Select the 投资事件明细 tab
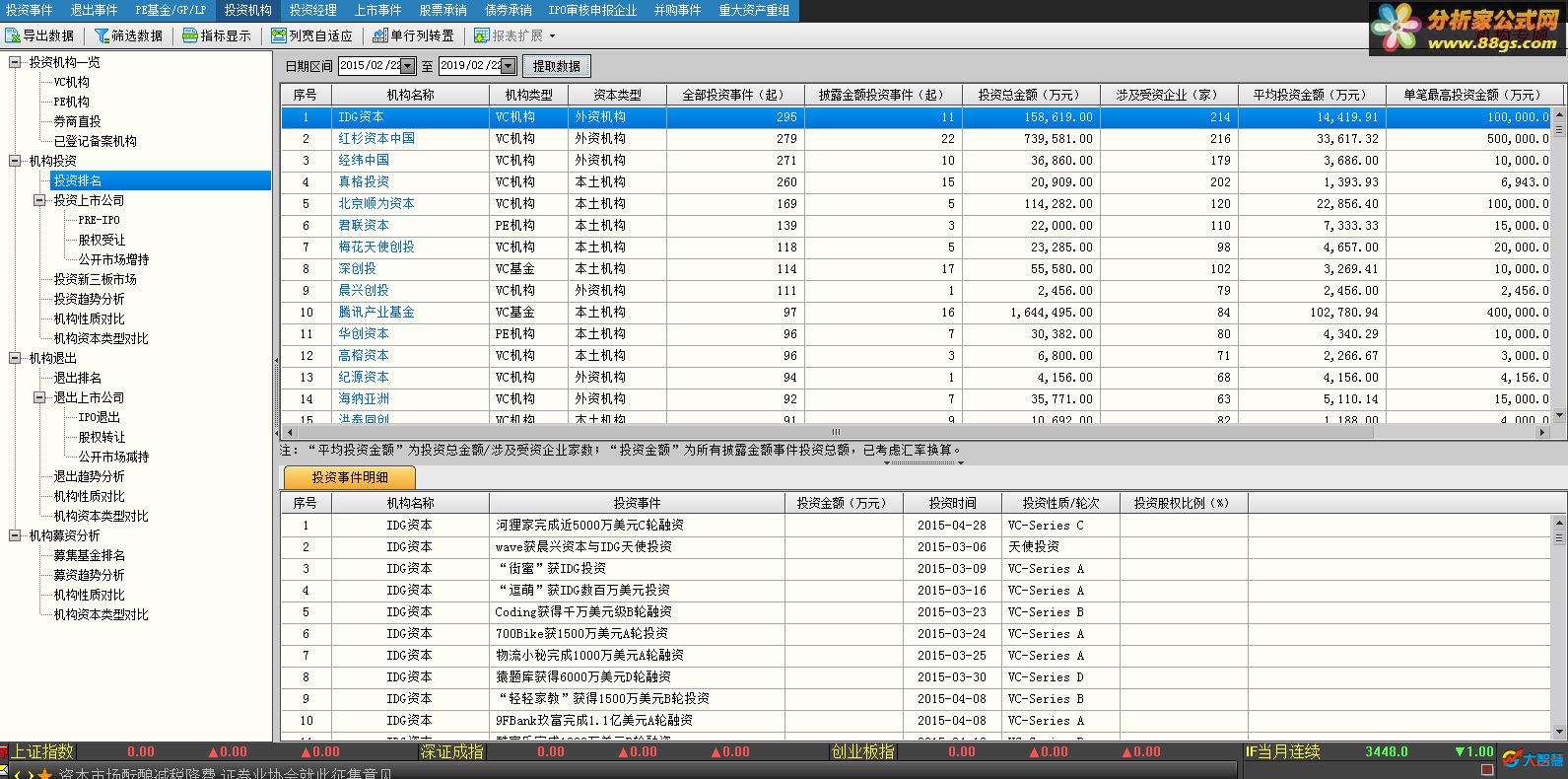 (x=350, y=477)
